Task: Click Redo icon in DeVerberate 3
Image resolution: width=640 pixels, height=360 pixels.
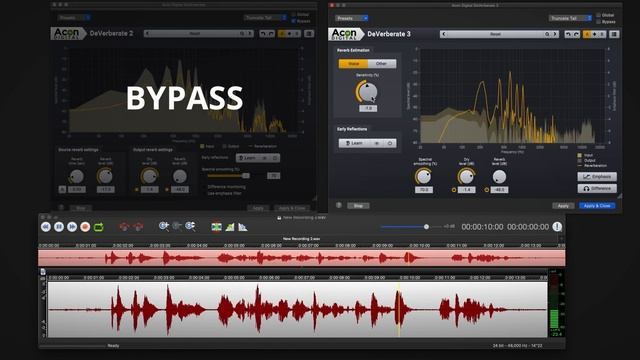Action: pos(576,34)
